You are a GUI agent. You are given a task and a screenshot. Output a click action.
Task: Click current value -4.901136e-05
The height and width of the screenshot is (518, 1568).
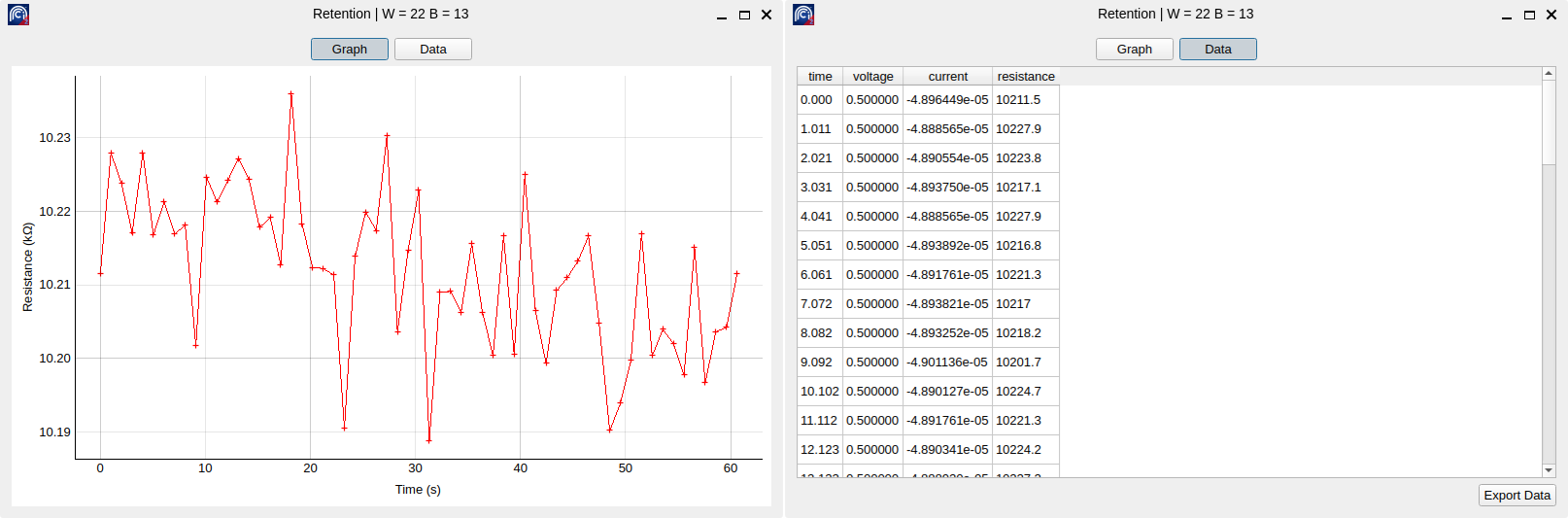tap(947, 363)
